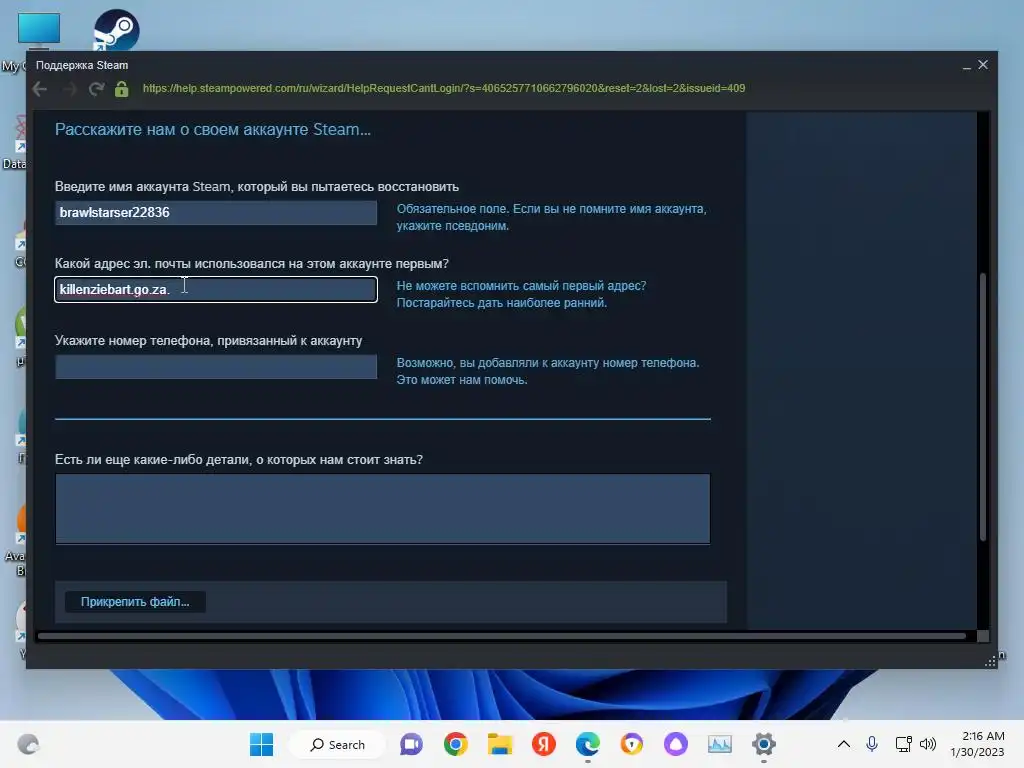The width and height of the screenshot is (1024, 768).
Task: Open the Steam desktop shortcut
Action: coord(116,30)
